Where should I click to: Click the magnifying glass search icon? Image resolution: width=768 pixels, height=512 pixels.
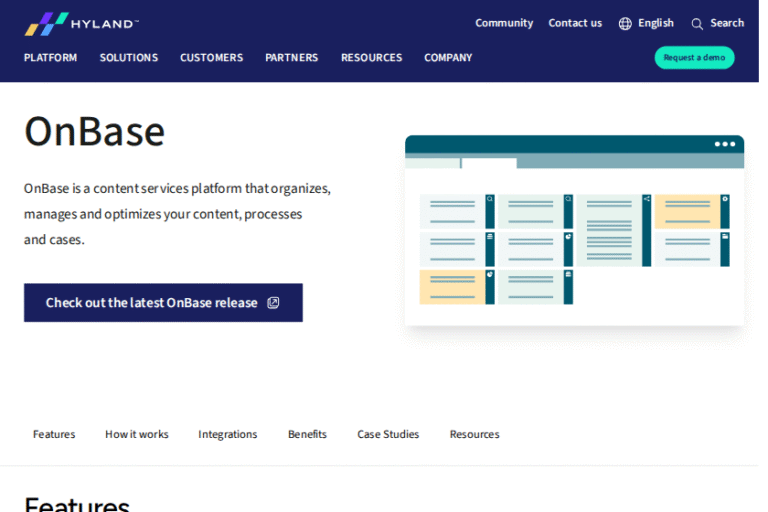coord(697,24)
